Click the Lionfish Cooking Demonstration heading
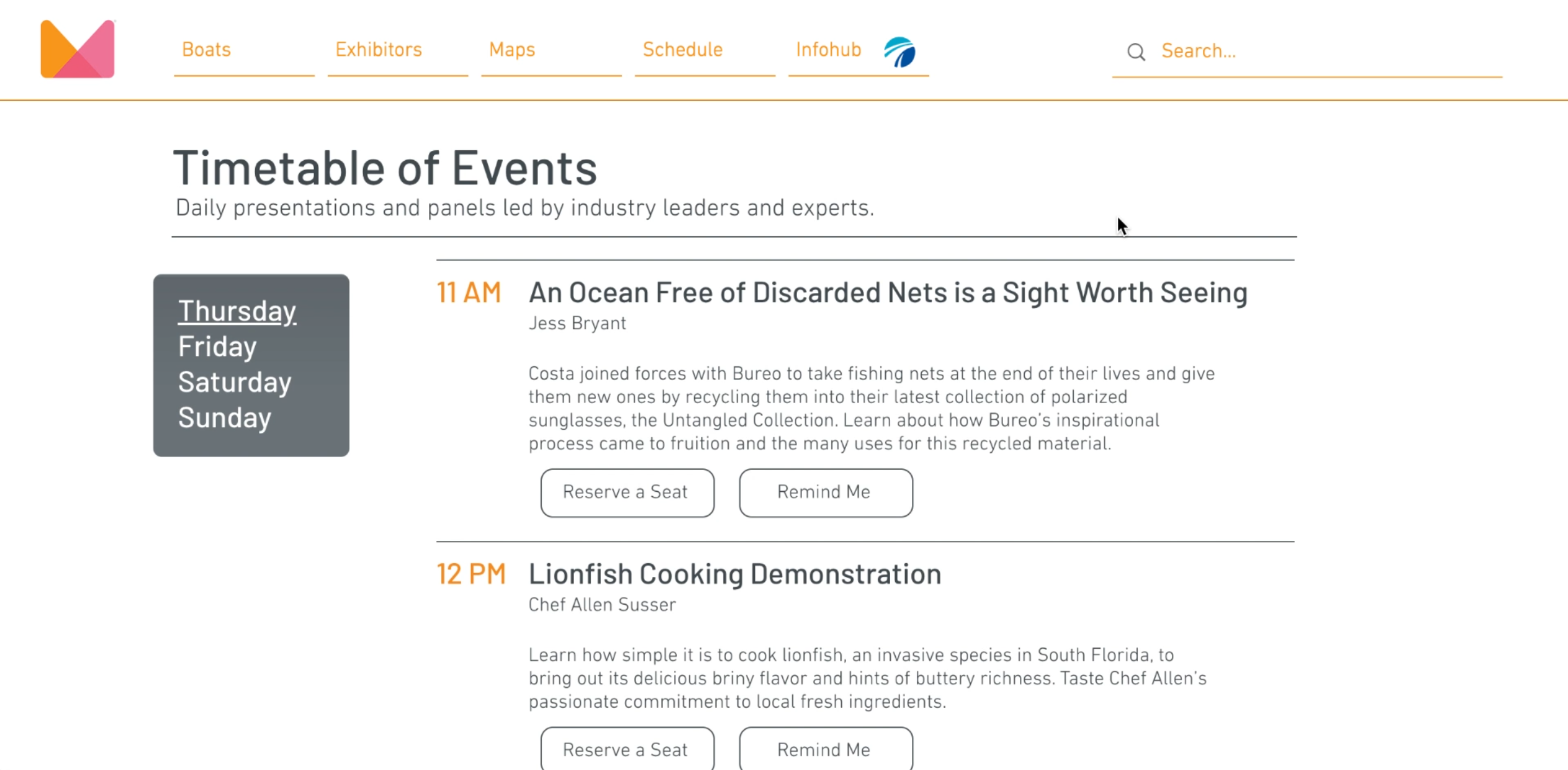 click(734, 574)
